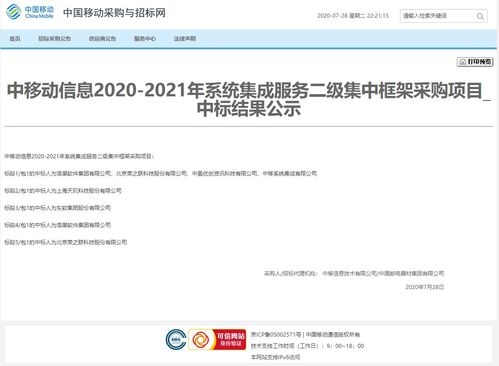Click the 打印预览 print preview button

[475, 62]
